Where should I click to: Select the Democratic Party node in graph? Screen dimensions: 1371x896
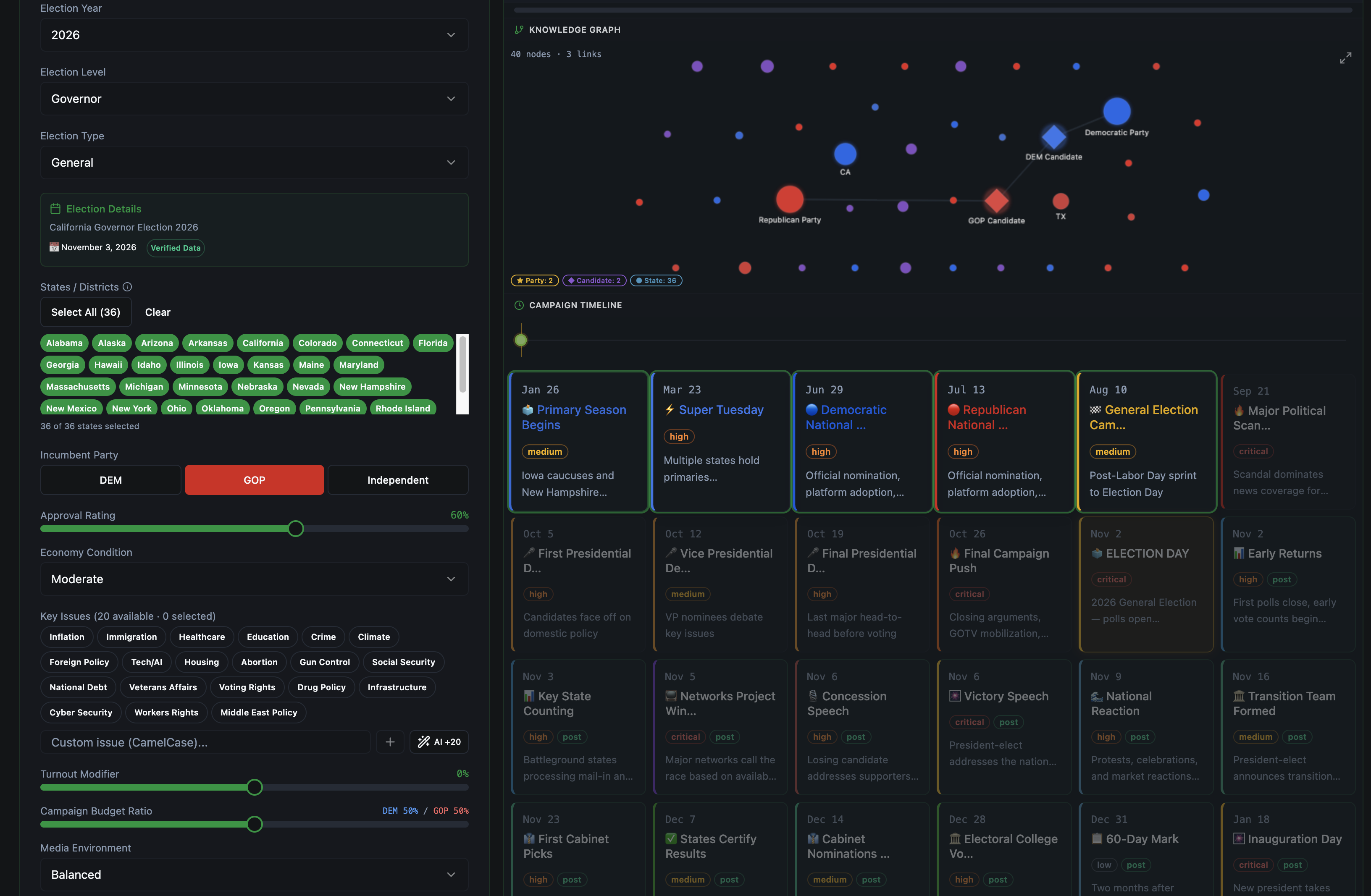tap(1116, 112)
